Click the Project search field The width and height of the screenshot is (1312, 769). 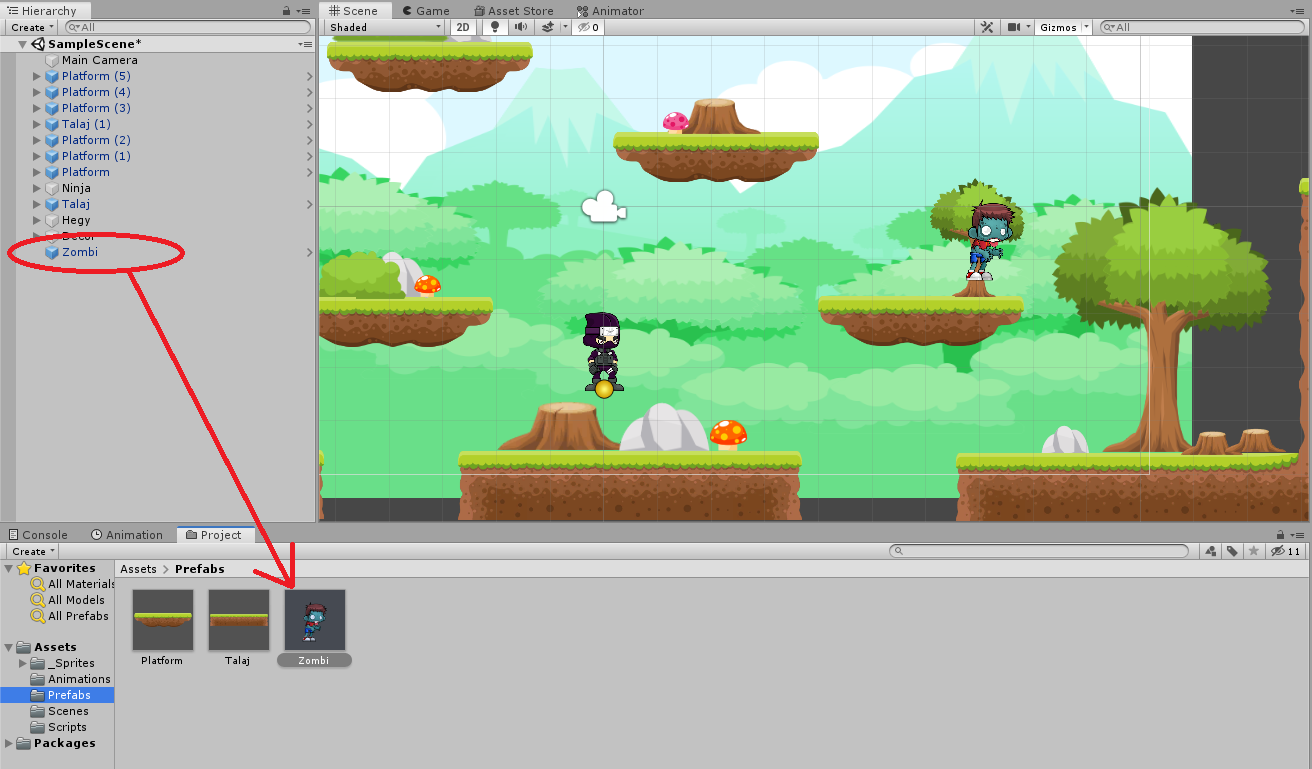coord(1040,551)
